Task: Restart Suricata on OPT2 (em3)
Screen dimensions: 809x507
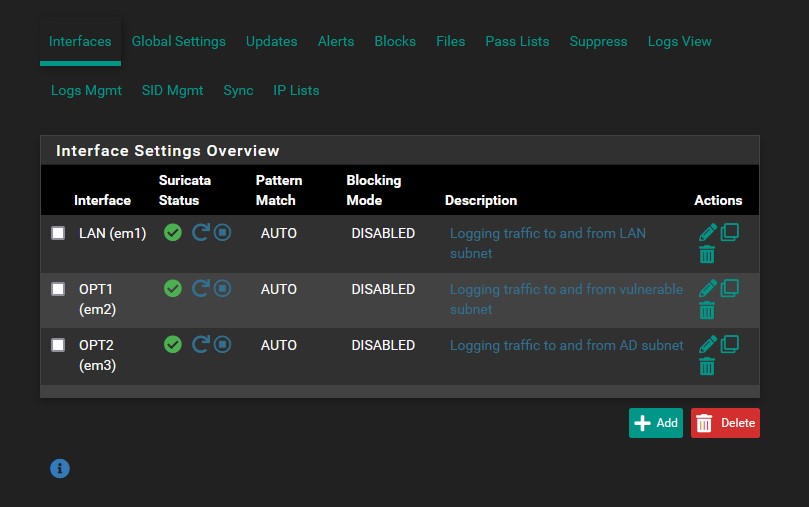Action: pos(200,345)
